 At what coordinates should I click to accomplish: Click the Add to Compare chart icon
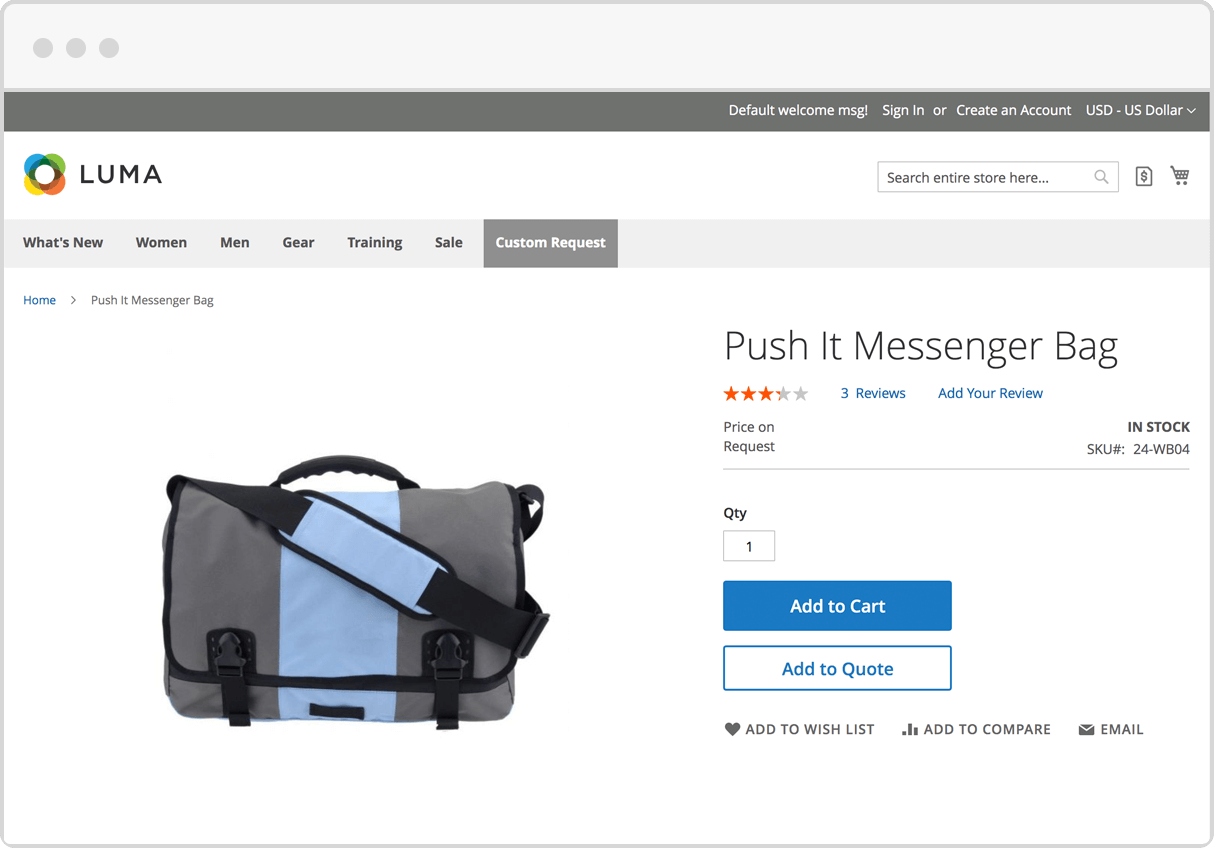910,729
